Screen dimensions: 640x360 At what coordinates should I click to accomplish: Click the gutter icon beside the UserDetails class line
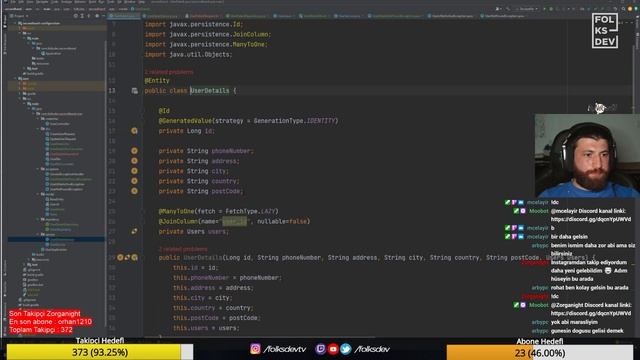(135, 91)
